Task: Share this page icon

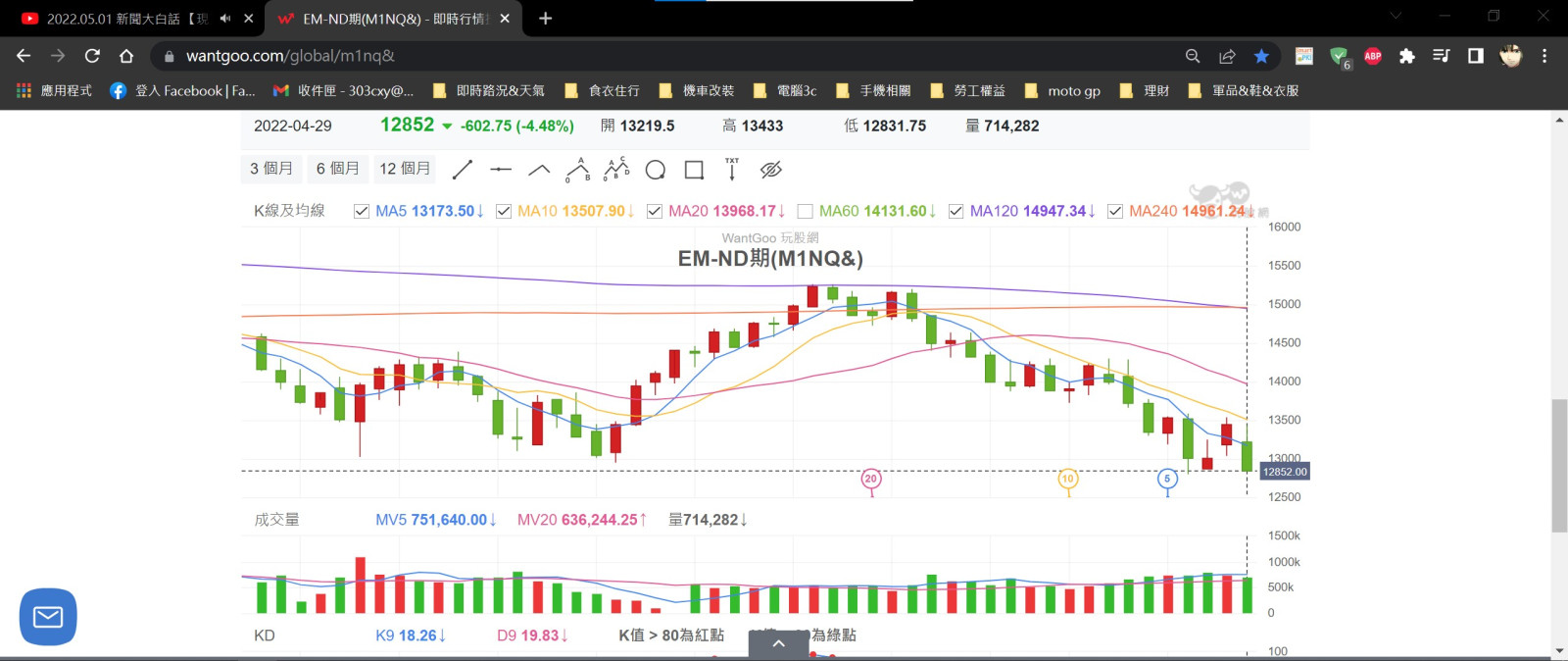Action: click(x=1227, y=56)
